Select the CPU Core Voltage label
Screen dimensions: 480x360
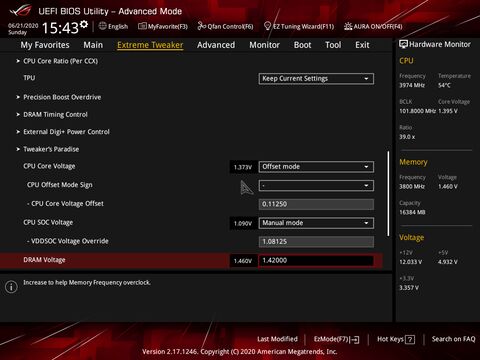pyautogui.click(x=49, y=166)
